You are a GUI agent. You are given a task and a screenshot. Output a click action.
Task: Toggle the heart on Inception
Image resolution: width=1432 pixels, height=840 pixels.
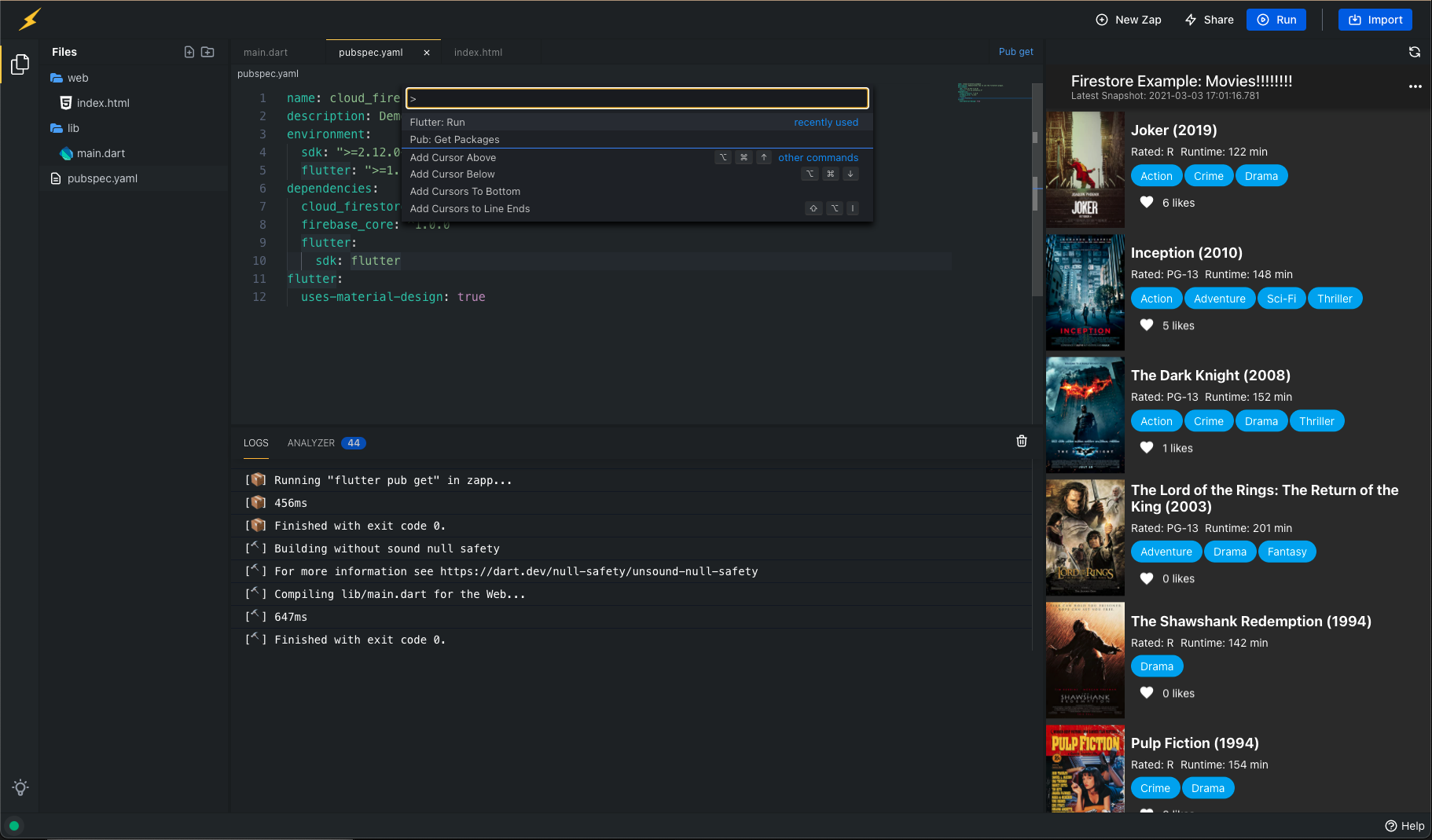pos(1147,325)
